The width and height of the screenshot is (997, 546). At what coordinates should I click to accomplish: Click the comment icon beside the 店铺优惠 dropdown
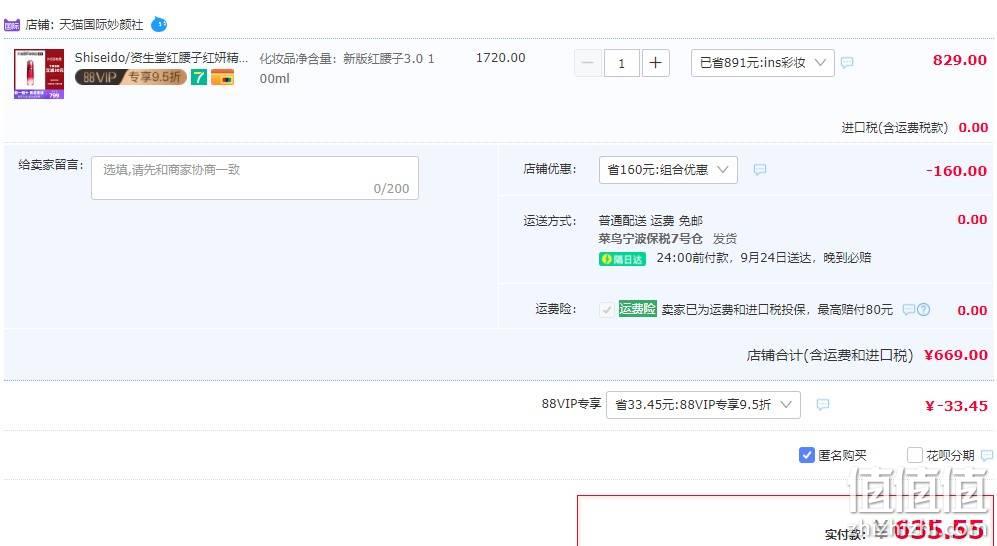click(760, 170)
